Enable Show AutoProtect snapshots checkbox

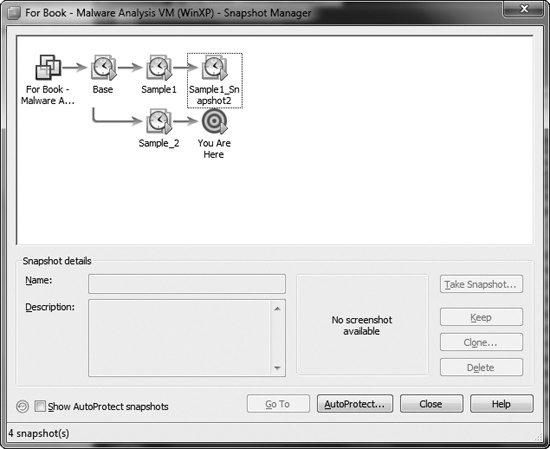(x=40, y=406)
